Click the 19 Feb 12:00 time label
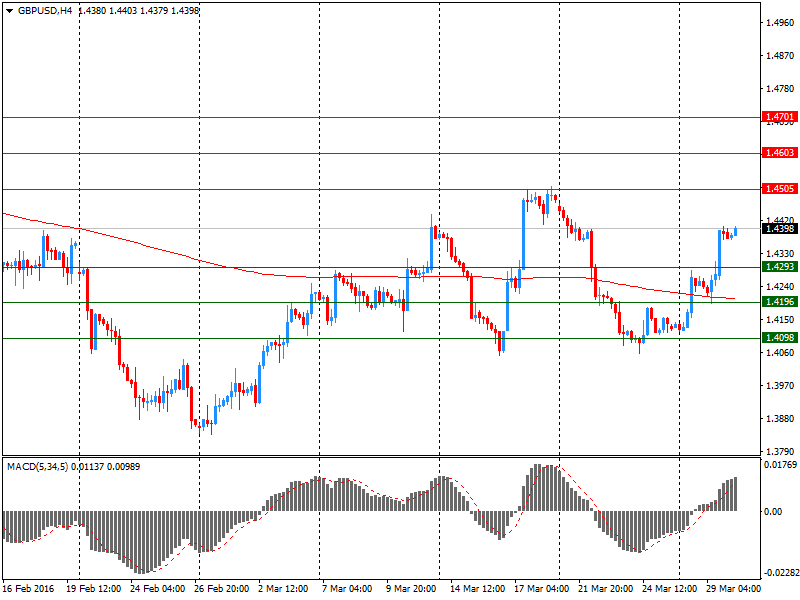Image resolution: width=800 pixels, height=600 pixels. [94, 589]
